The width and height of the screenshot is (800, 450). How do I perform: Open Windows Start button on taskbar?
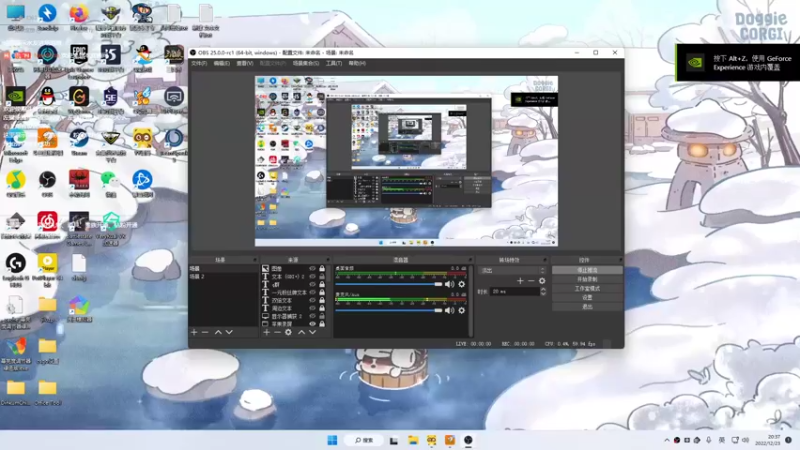point(332,440)
